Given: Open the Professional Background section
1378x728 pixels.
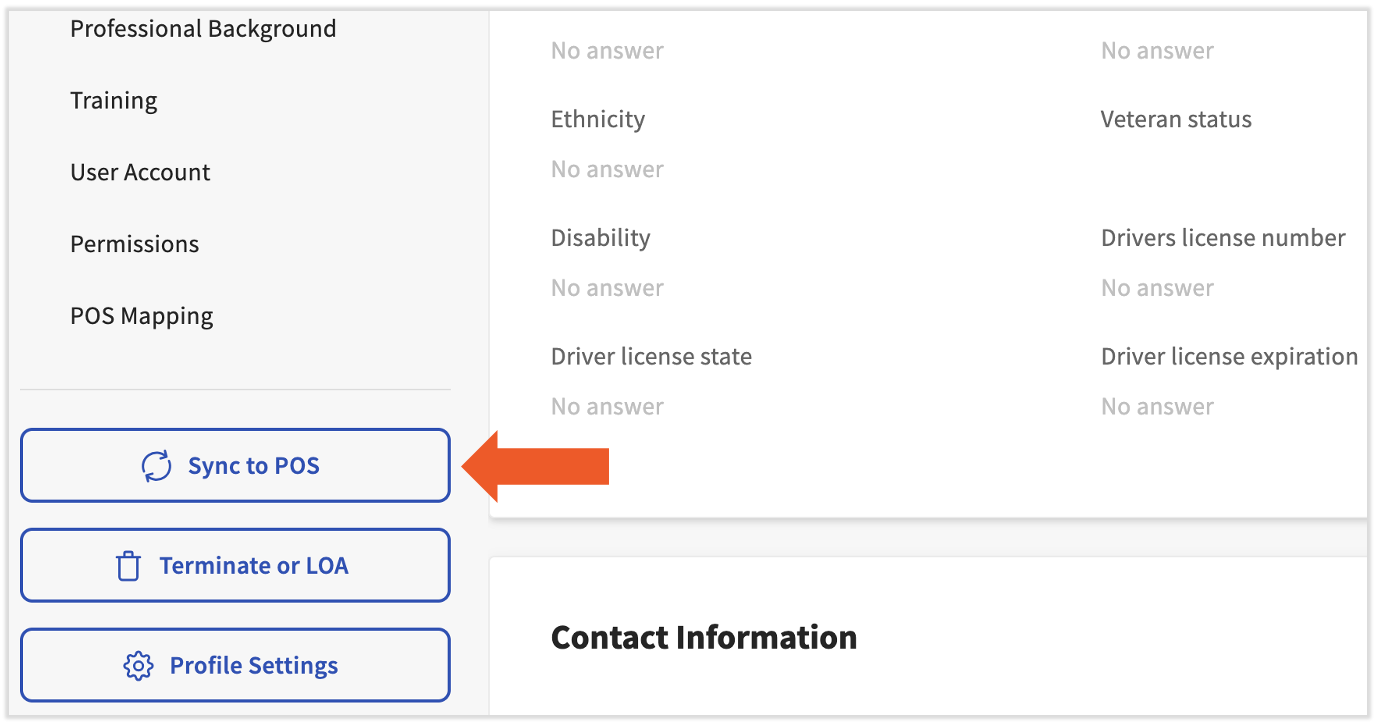Looking at the screenshot, I should click(x=203, y=29).
